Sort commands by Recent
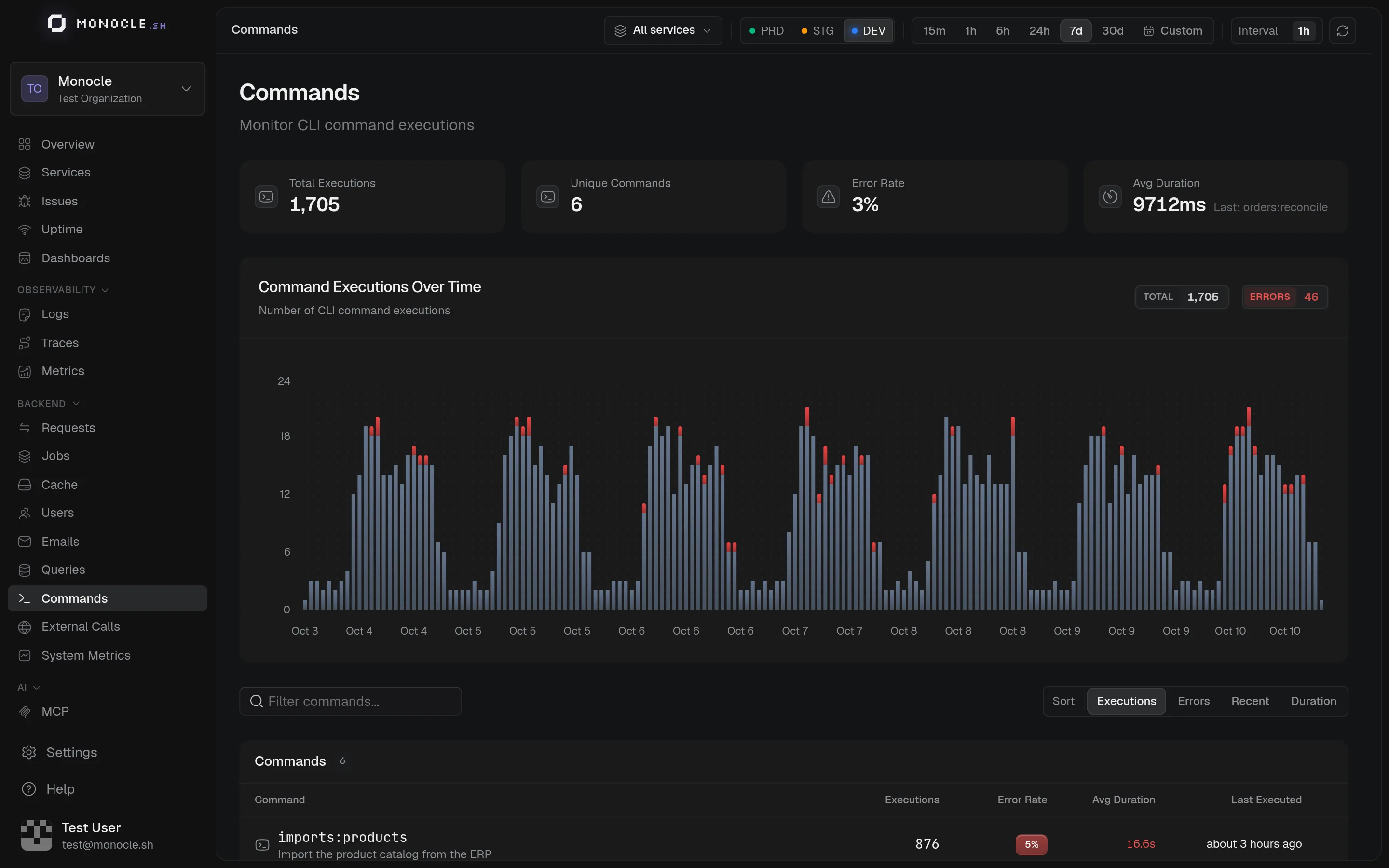Image resolution: width=1389 pixels, height=868 pixels. 1250,701
